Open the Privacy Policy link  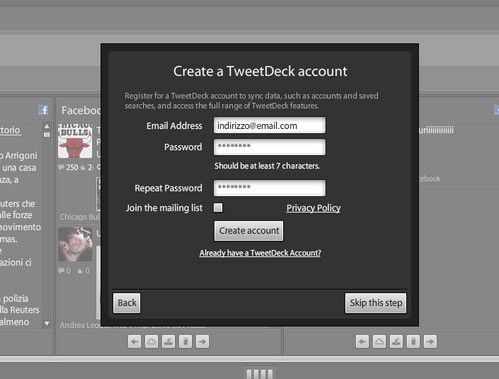[x=313, y=208]
